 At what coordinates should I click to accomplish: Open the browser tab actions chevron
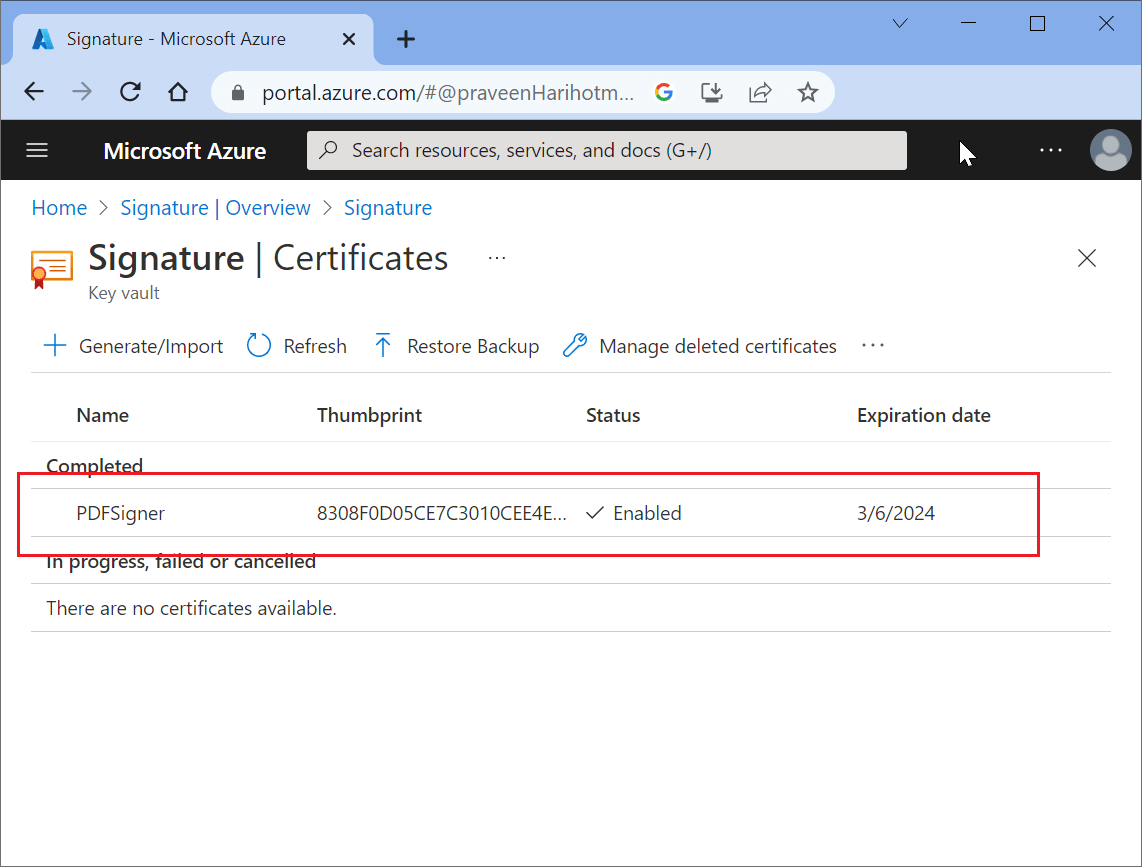click(x=899, y=22)
